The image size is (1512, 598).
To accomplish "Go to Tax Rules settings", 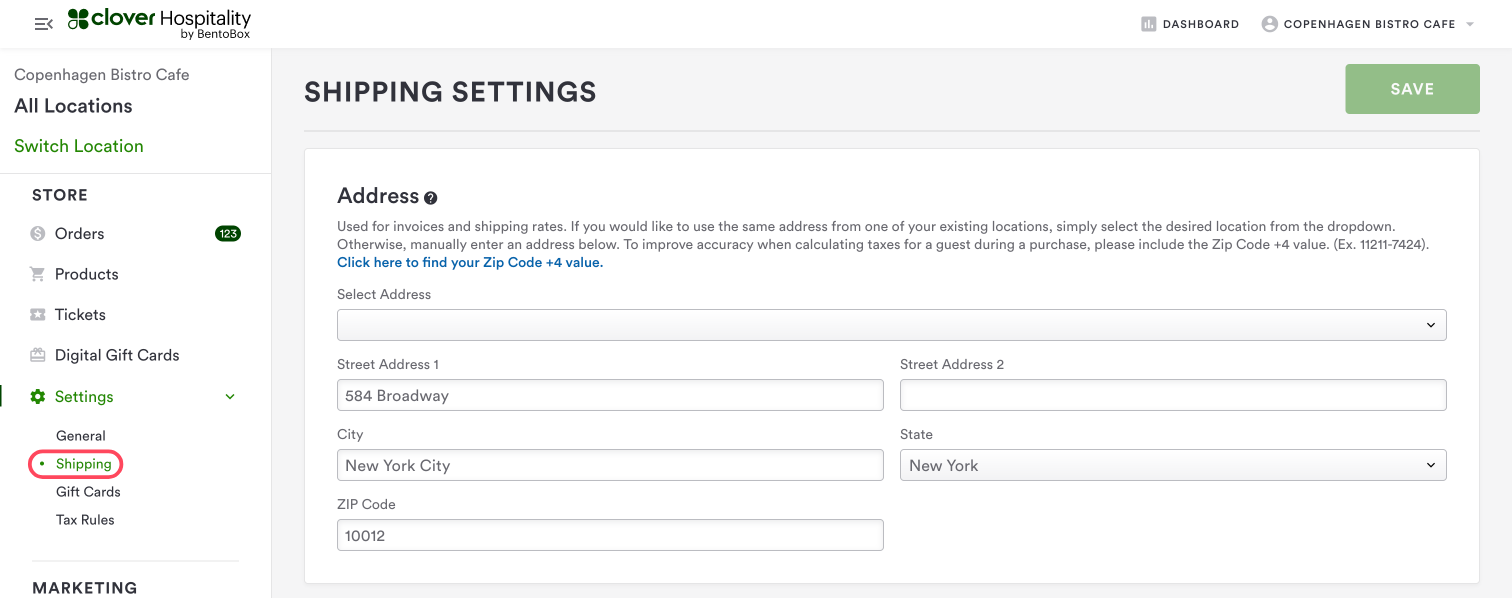I will [85, 520].
